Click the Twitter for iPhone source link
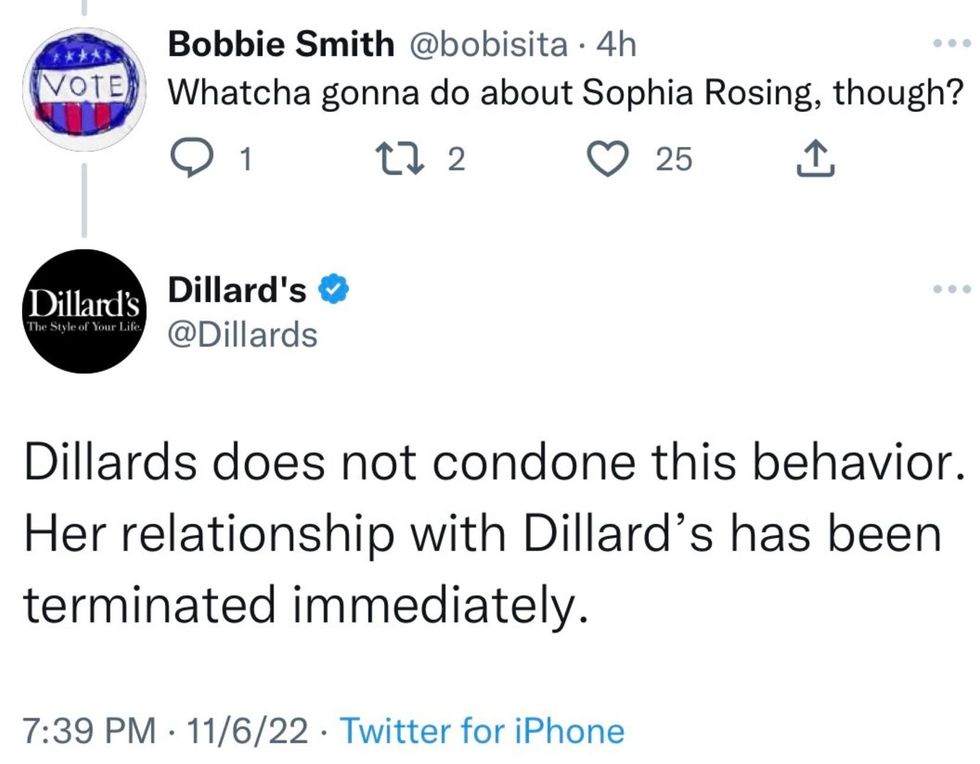980x764 pixels. (482, 731)
